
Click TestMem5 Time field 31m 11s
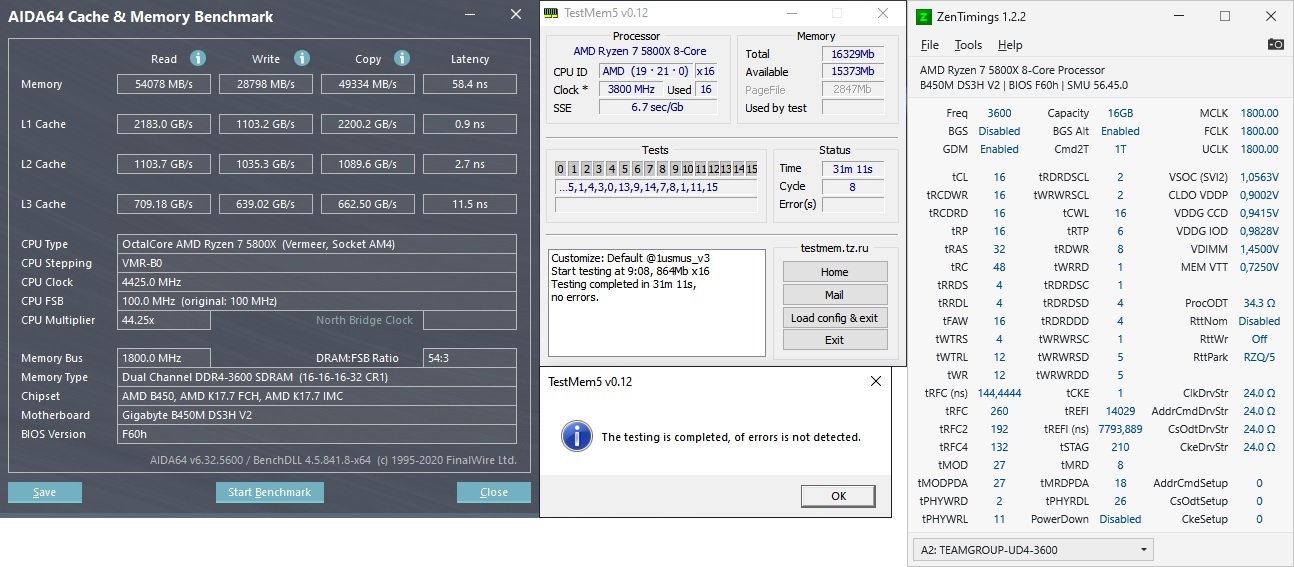pos(853,169)
